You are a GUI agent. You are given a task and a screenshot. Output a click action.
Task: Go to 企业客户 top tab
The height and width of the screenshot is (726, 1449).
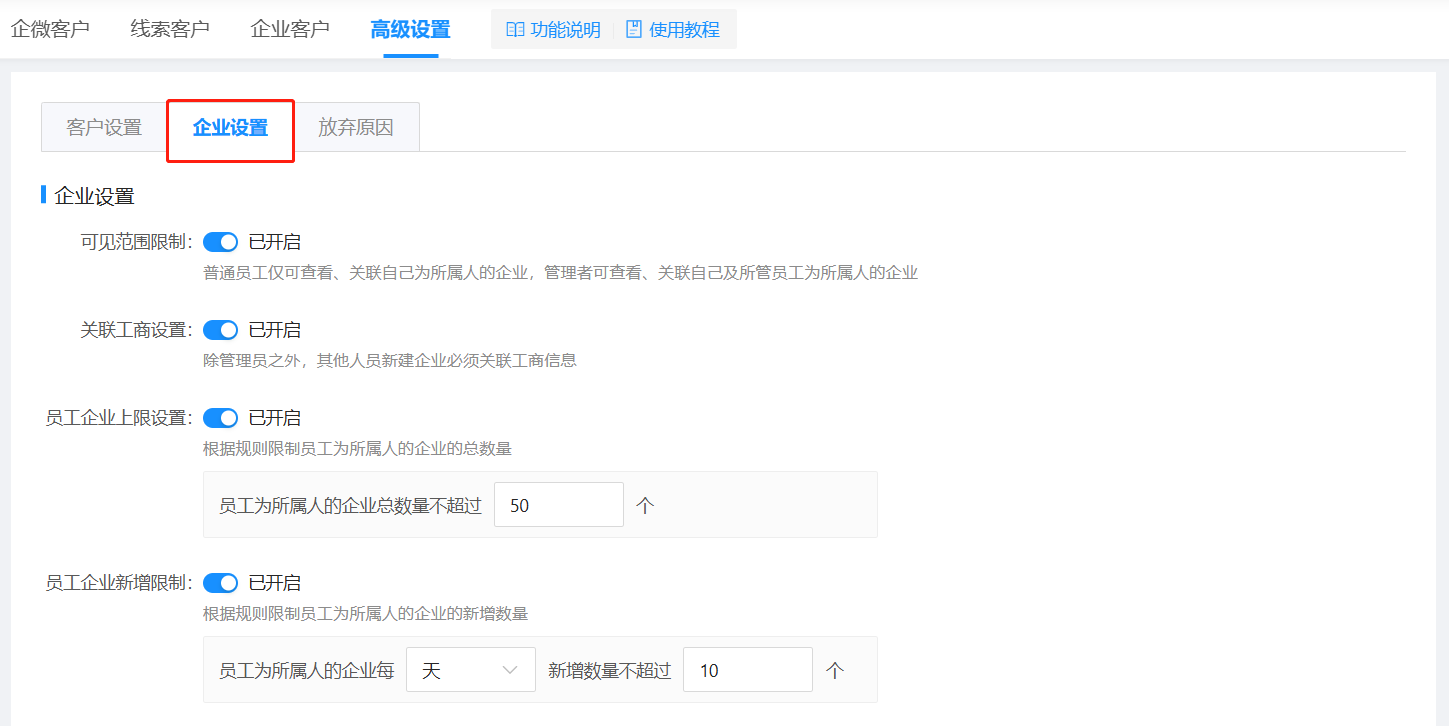click(x=290, y=29)
